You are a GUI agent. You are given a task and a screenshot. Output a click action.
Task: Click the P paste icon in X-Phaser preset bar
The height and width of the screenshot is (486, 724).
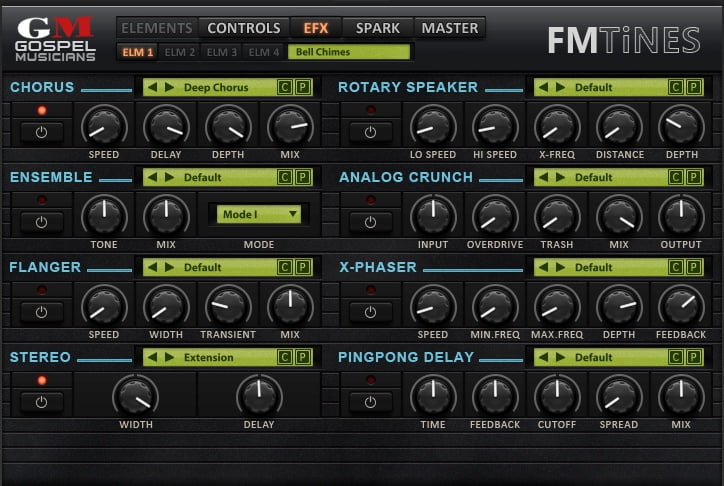[694, 267]
